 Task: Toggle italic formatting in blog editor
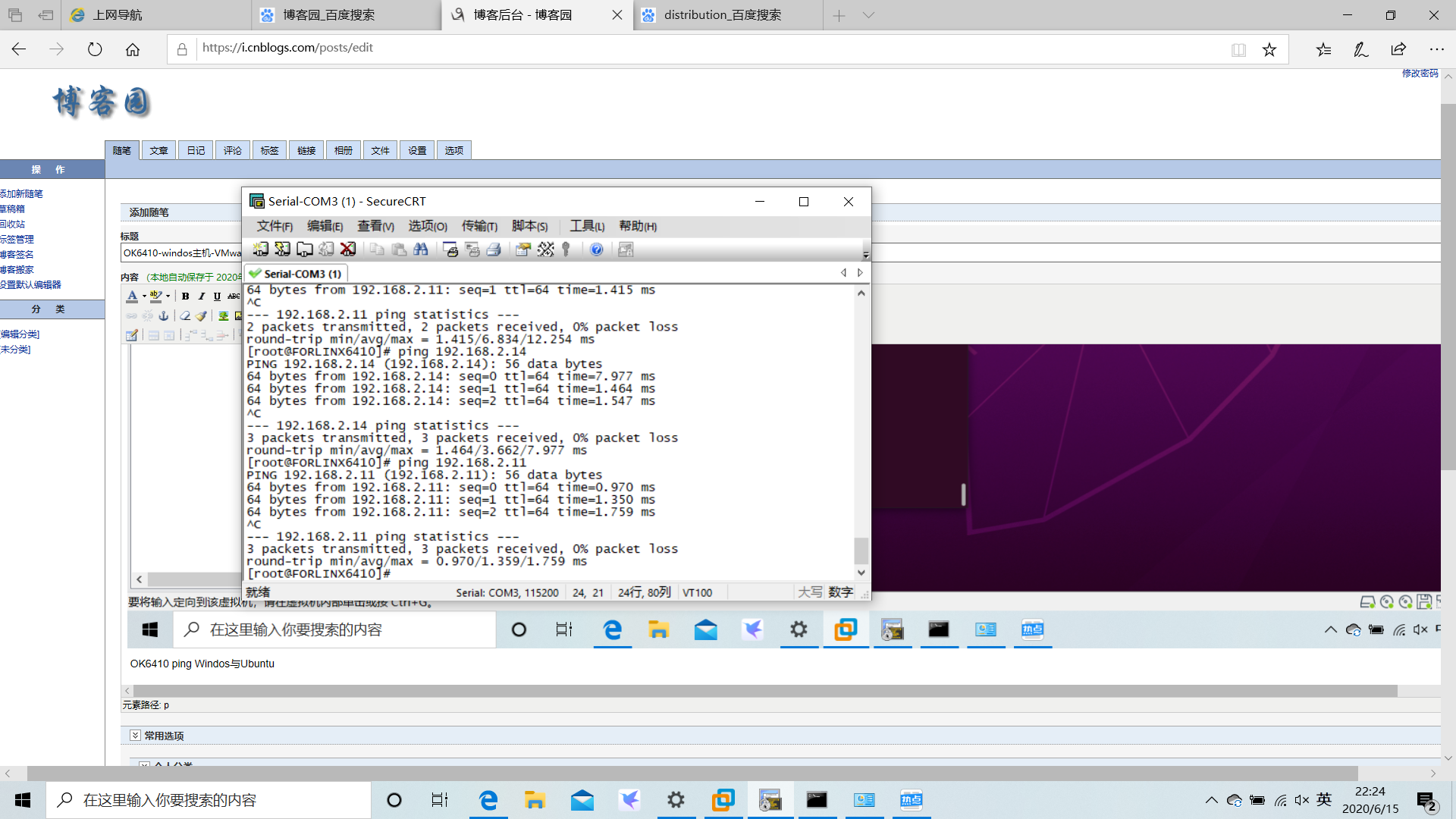pyautogui.click(x=202, y=297)
